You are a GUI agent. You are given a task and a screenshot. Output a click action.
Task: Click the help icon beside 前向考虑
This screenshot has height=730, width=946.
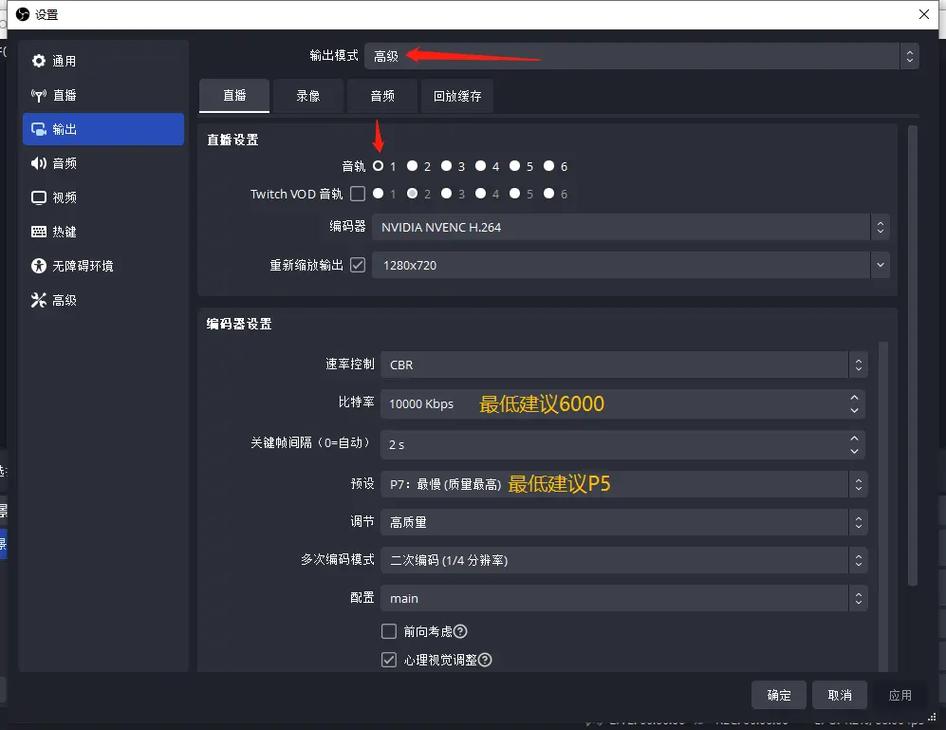pyautogui.click(x=458, y=631)
